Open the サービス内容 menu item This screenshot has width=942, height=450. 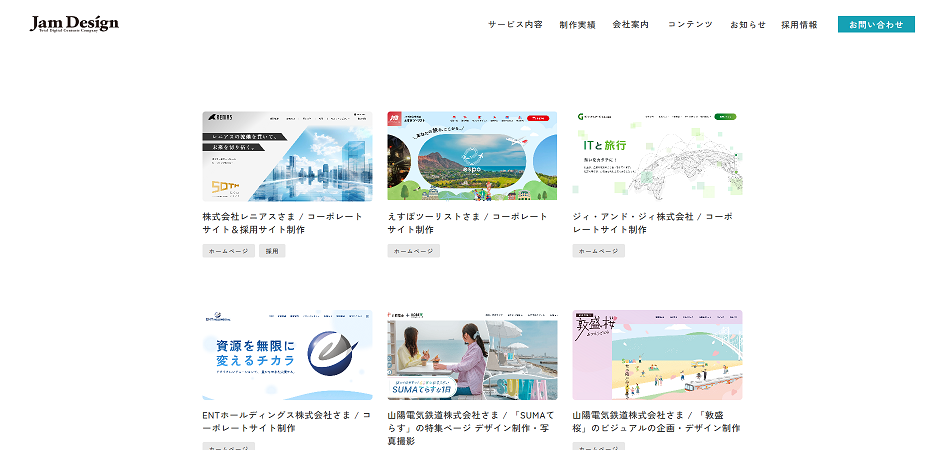click(515, 24)
